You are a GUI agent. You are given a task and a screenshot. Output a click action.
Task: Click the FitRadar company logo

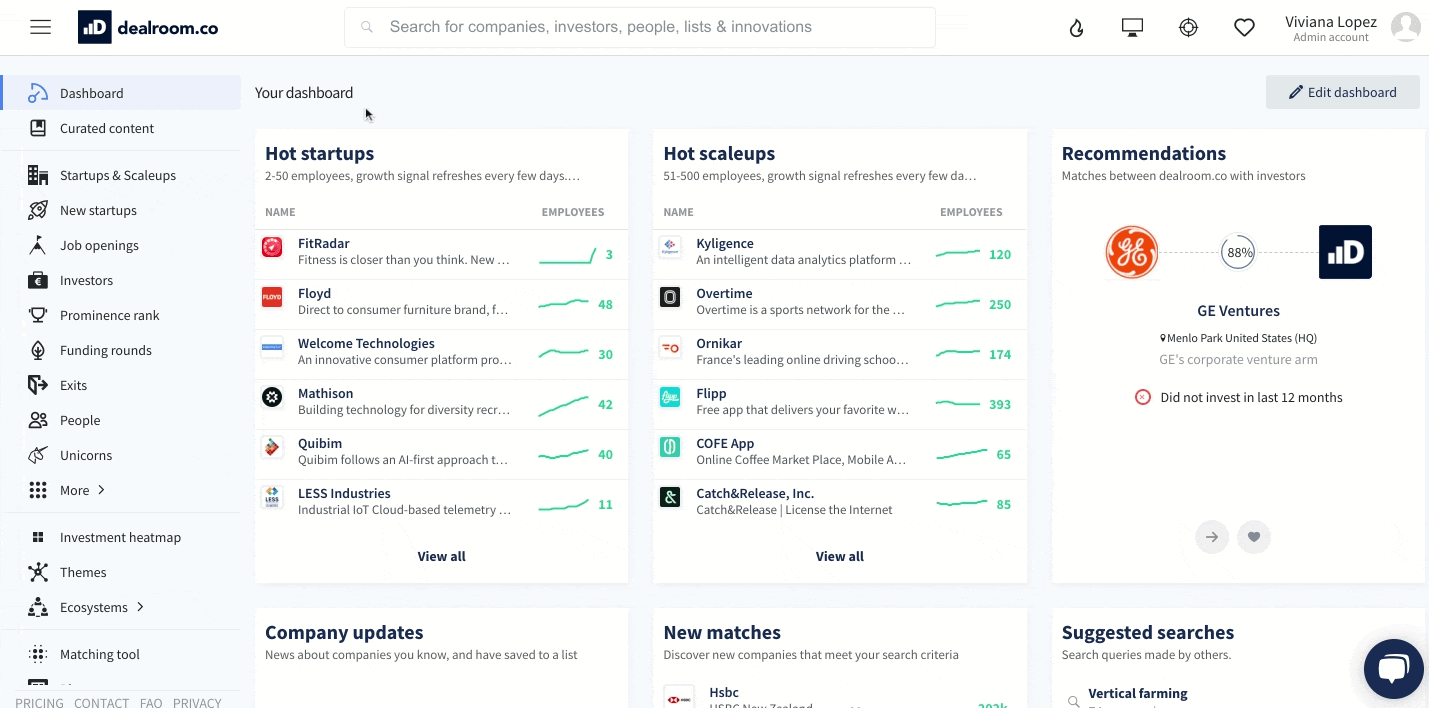tap(272, 247)
